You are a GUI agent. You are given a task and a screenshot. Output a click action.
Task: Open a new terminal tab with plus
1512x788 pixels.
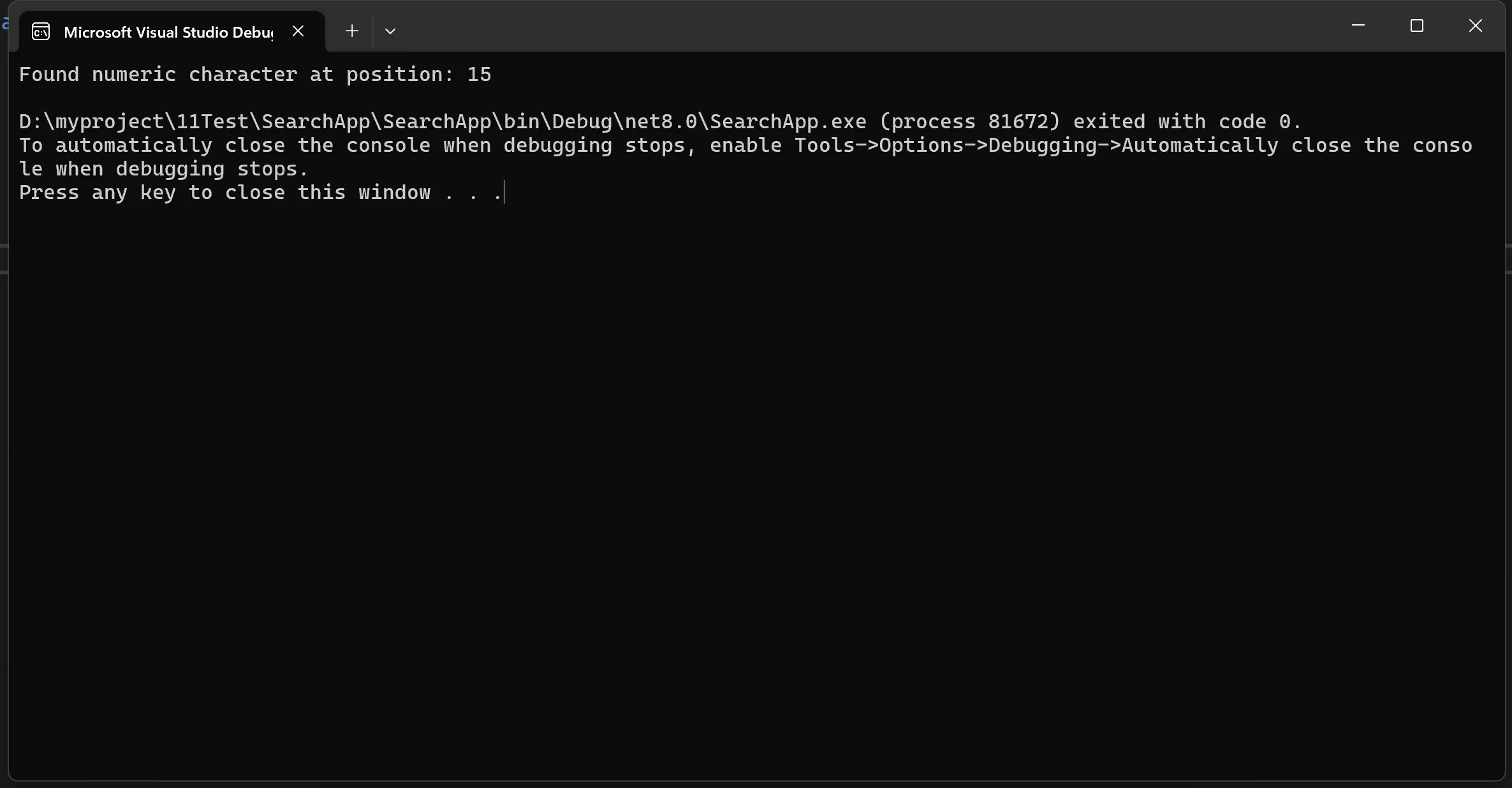point(351,31)
